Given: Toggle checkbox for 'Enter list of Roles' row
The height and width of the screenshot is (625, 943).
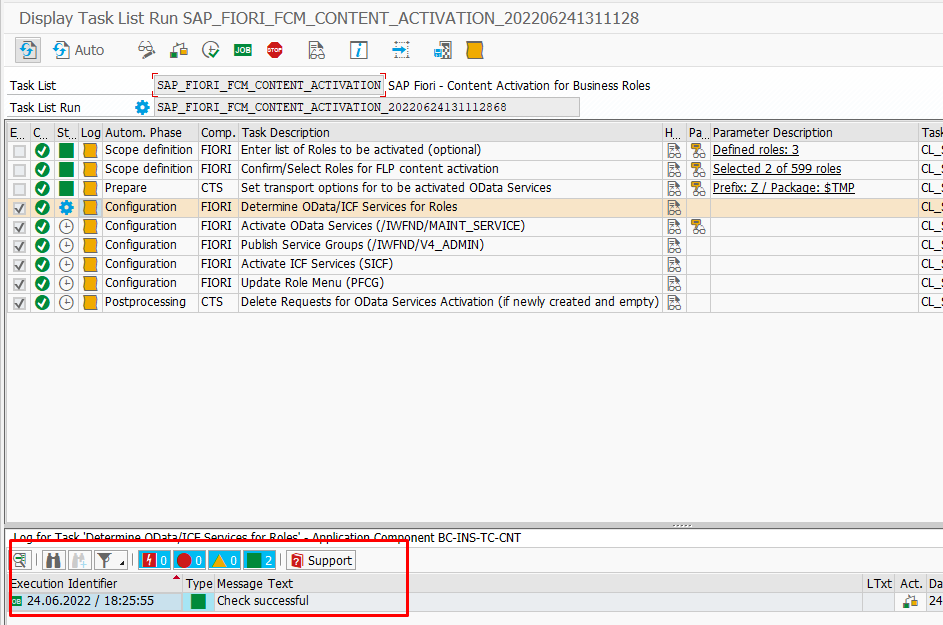Looking at the screenshot, I should pos(19,150).
